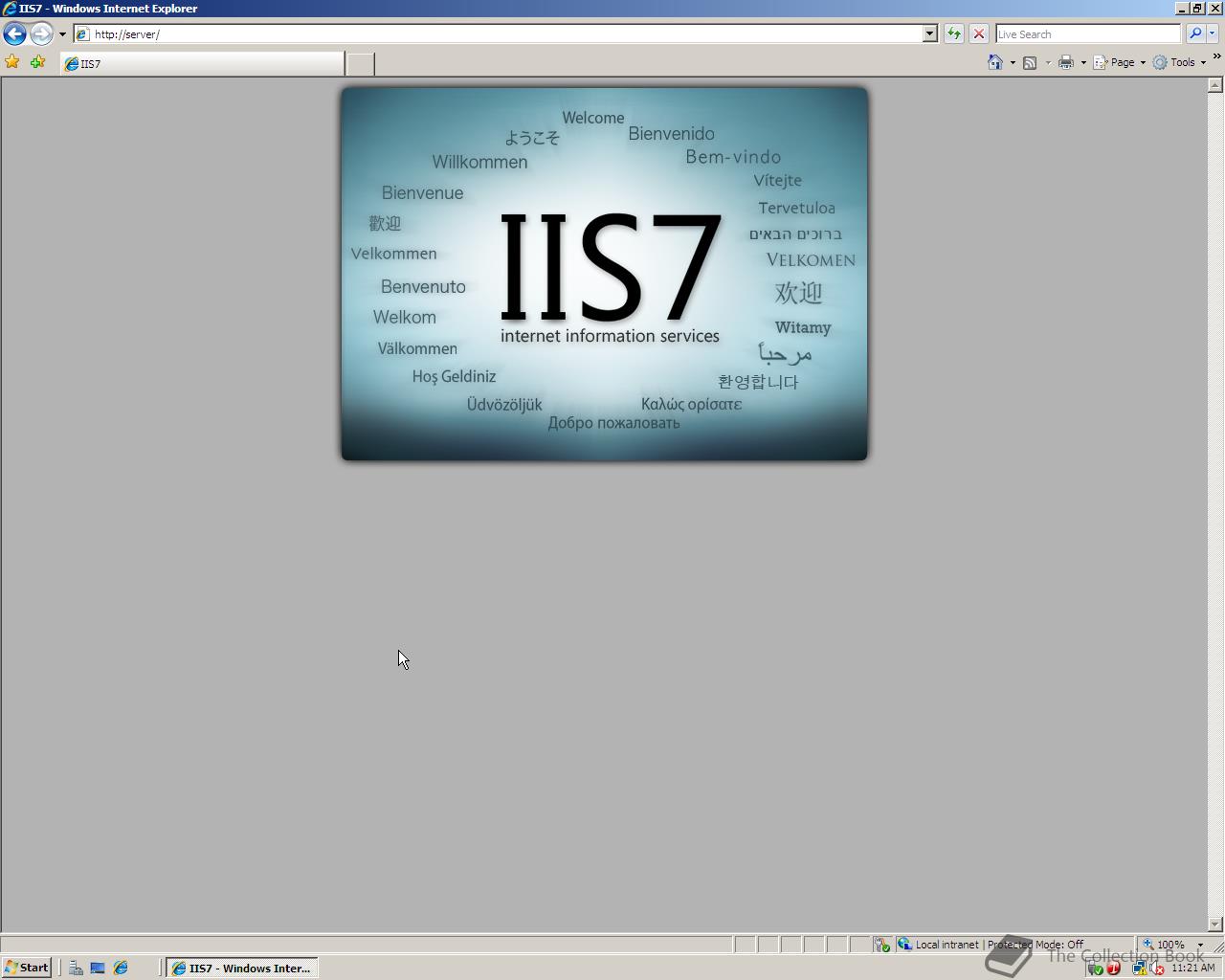Click the Home page icon
1225x980 pixels.
click(x=995, y=62)
